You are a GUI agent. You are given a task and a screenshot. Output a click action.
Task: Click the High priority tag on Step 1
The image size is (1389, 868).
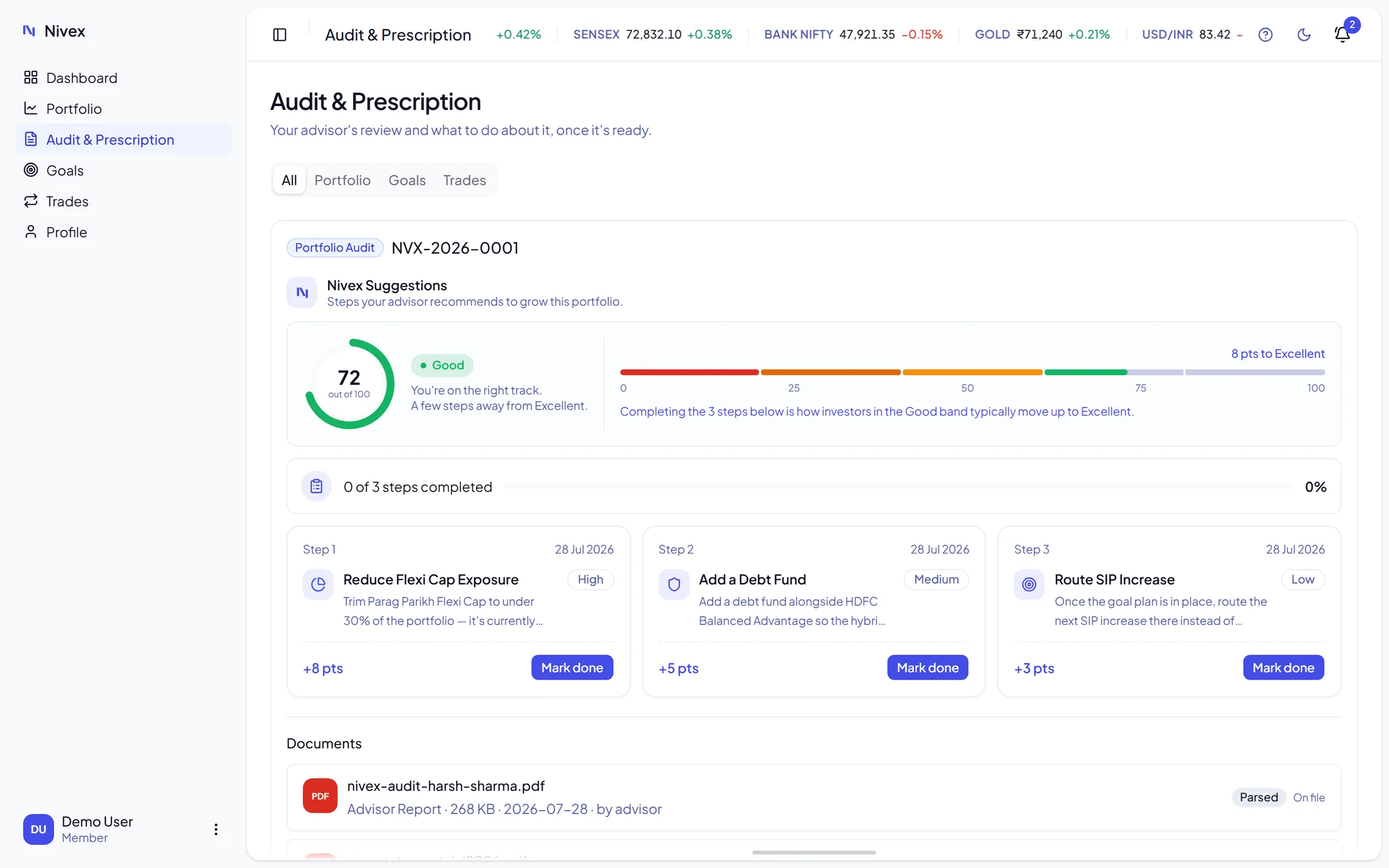[x=590, y=579]
